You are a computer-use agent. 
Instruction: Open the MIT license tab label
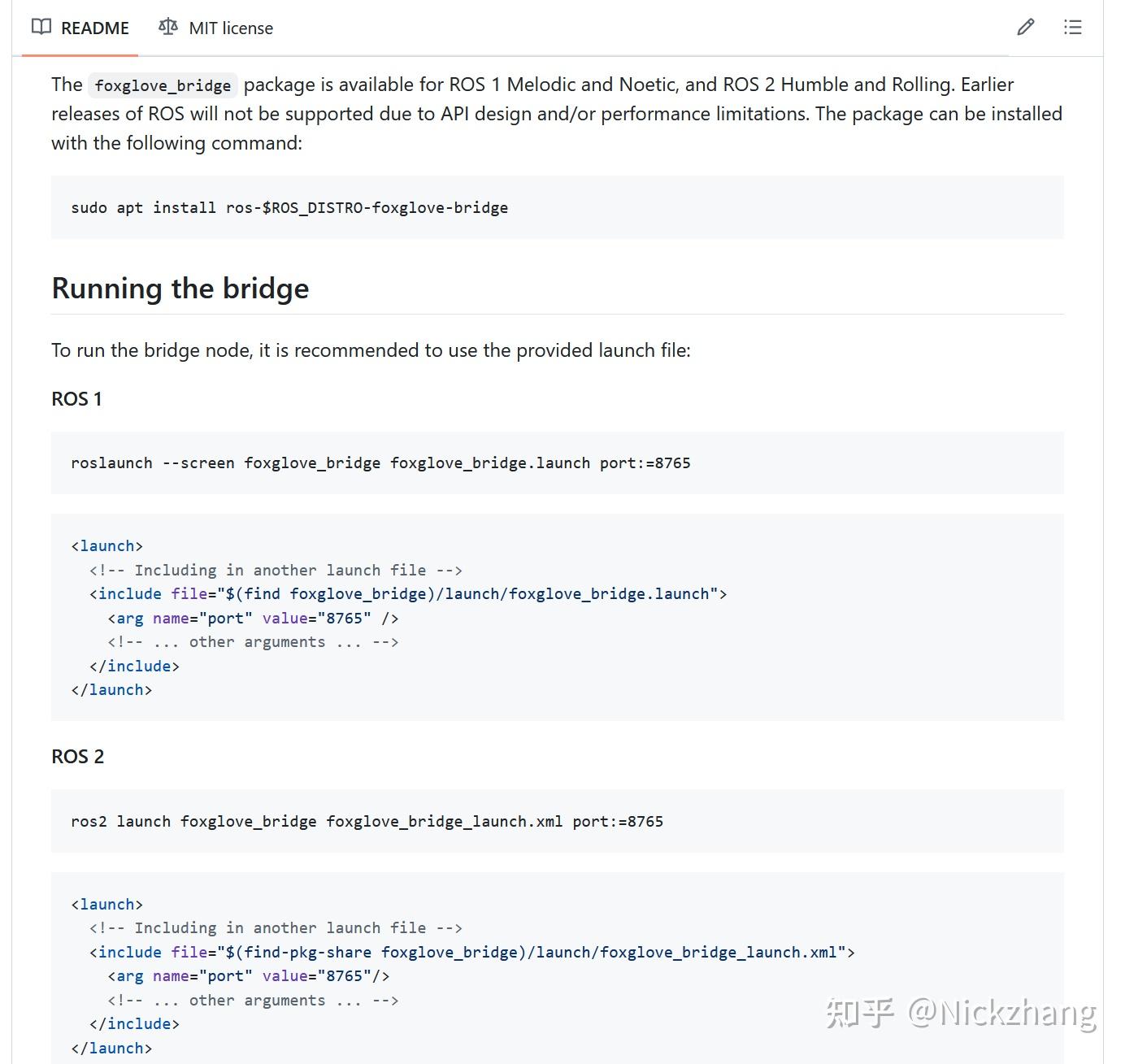(231, 28)
